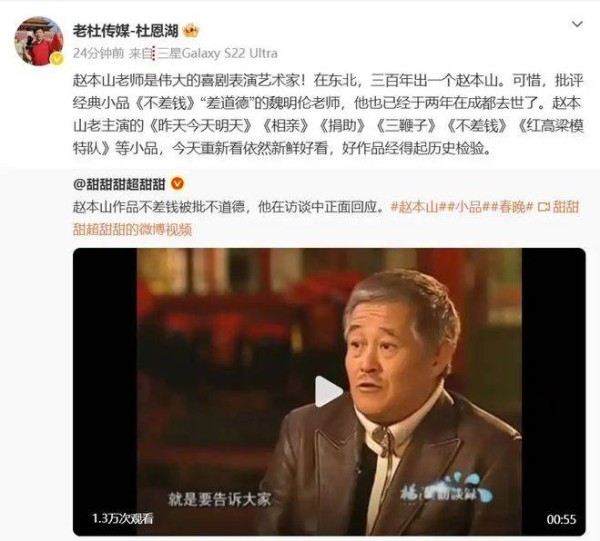Click the 00:55 video duration label
Screen dimensions: 600x541
click(x=561, y=519)
